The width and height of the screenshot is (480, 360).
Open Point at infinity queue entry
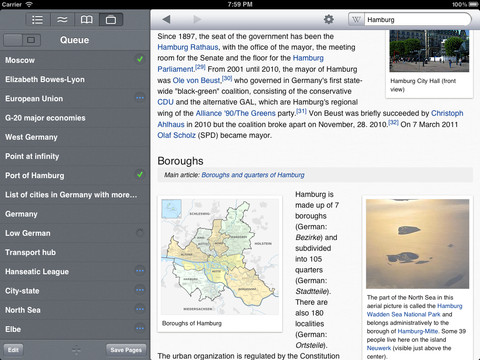tap(75, 156)
